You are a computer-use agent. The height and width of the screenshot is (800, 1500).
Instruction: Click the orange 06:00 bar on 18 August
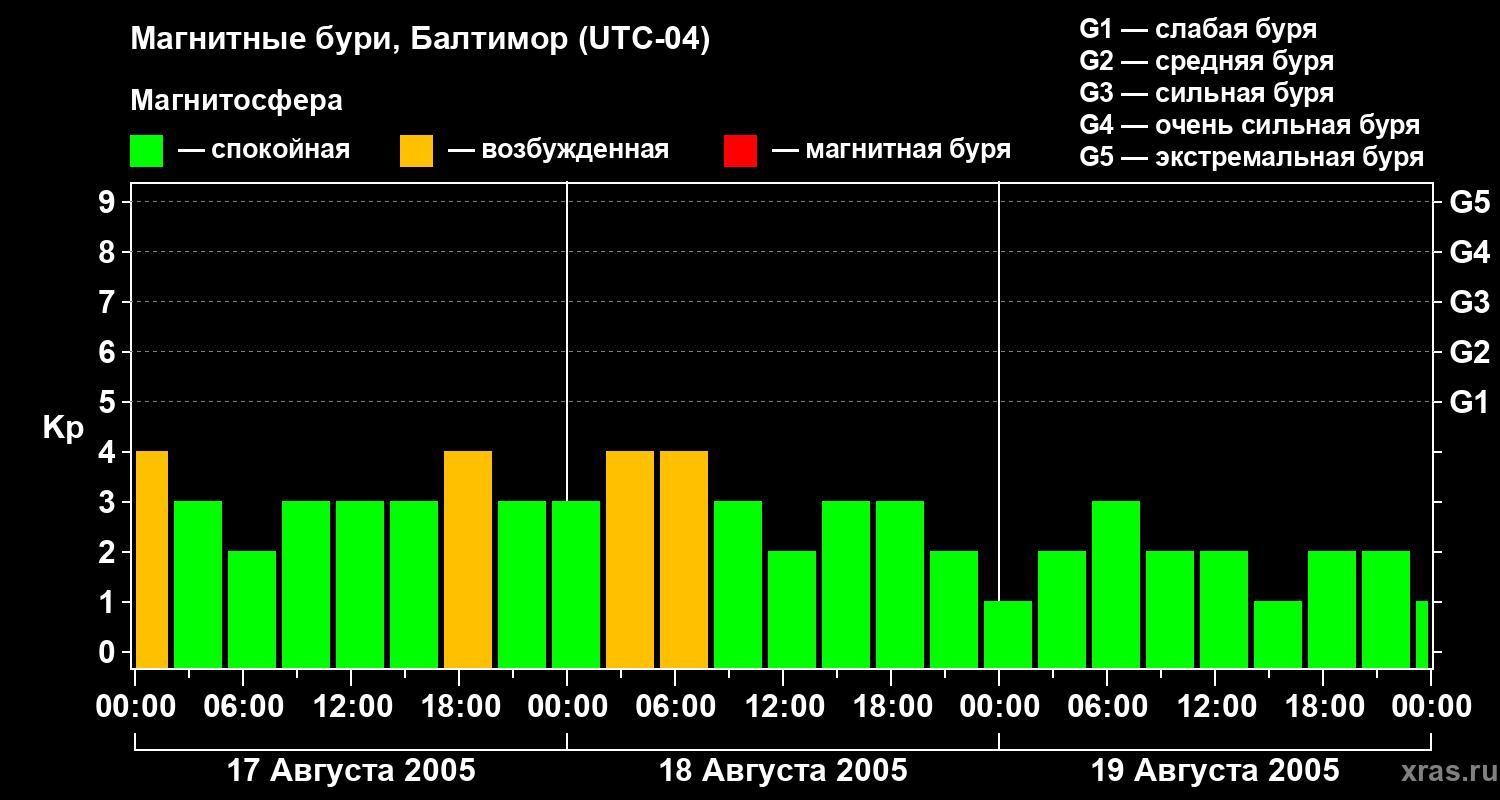click(684, 559)
